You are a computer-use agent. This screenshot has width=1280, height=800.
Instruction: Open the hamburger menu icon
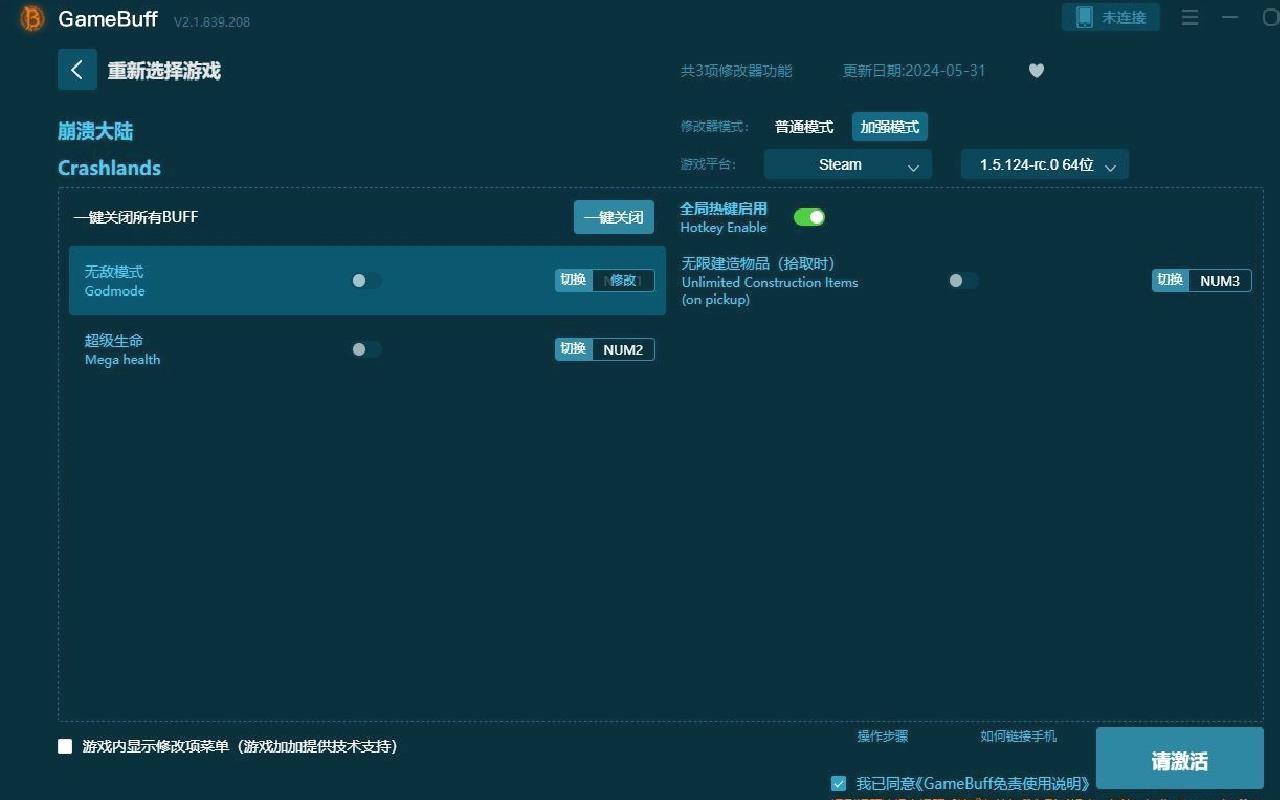pos(1190,18)
